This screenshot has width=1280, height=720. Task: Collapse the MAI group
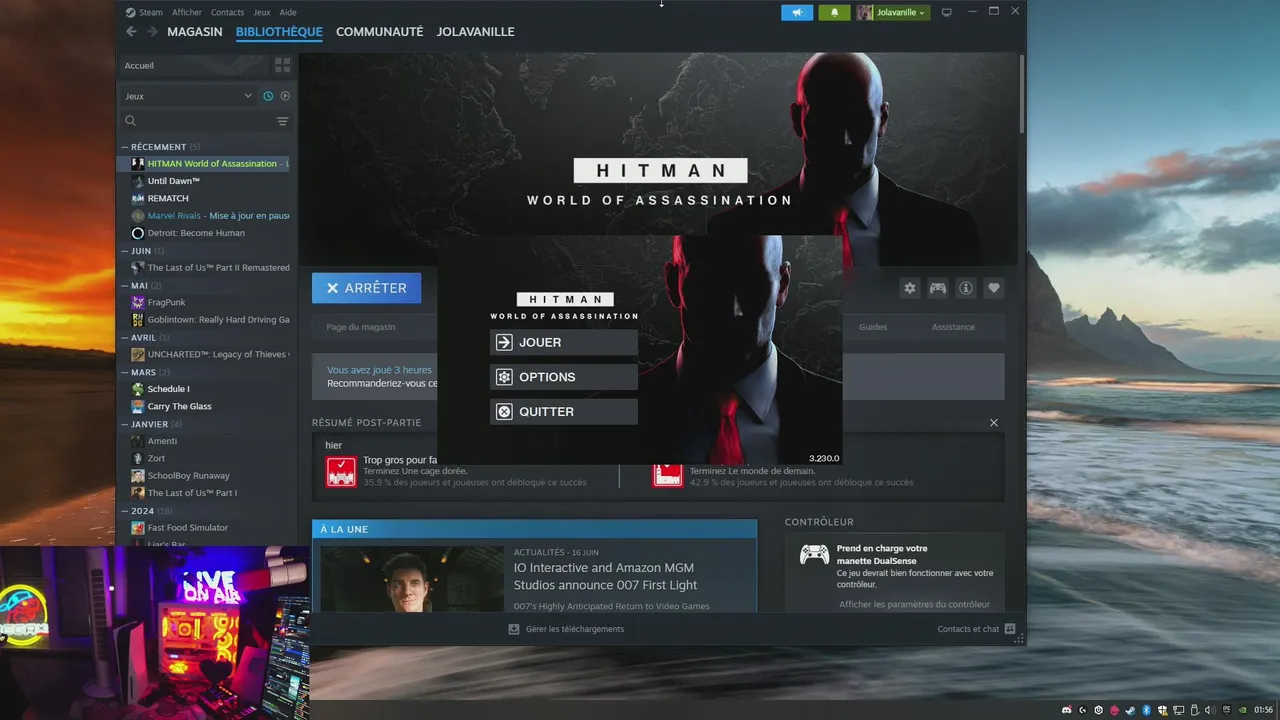[125, 285]
